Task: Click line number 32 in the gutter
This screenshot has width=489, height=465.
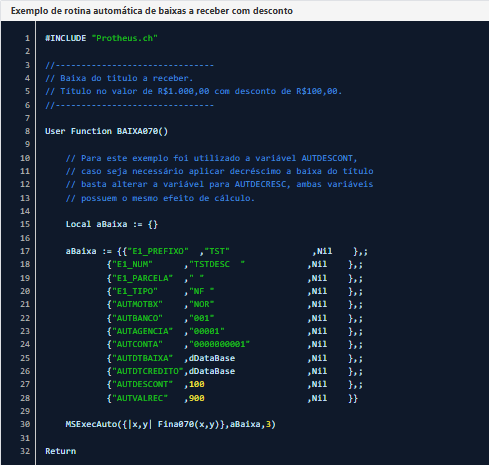Action: click(25, 451)
